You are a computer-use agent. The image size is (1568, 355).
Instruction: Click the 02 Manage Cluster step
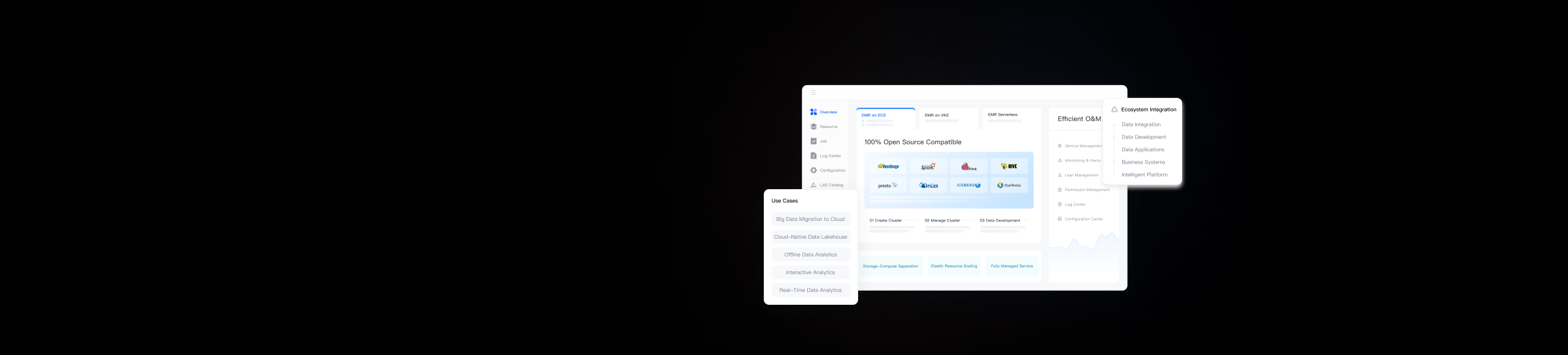point(942,220)
